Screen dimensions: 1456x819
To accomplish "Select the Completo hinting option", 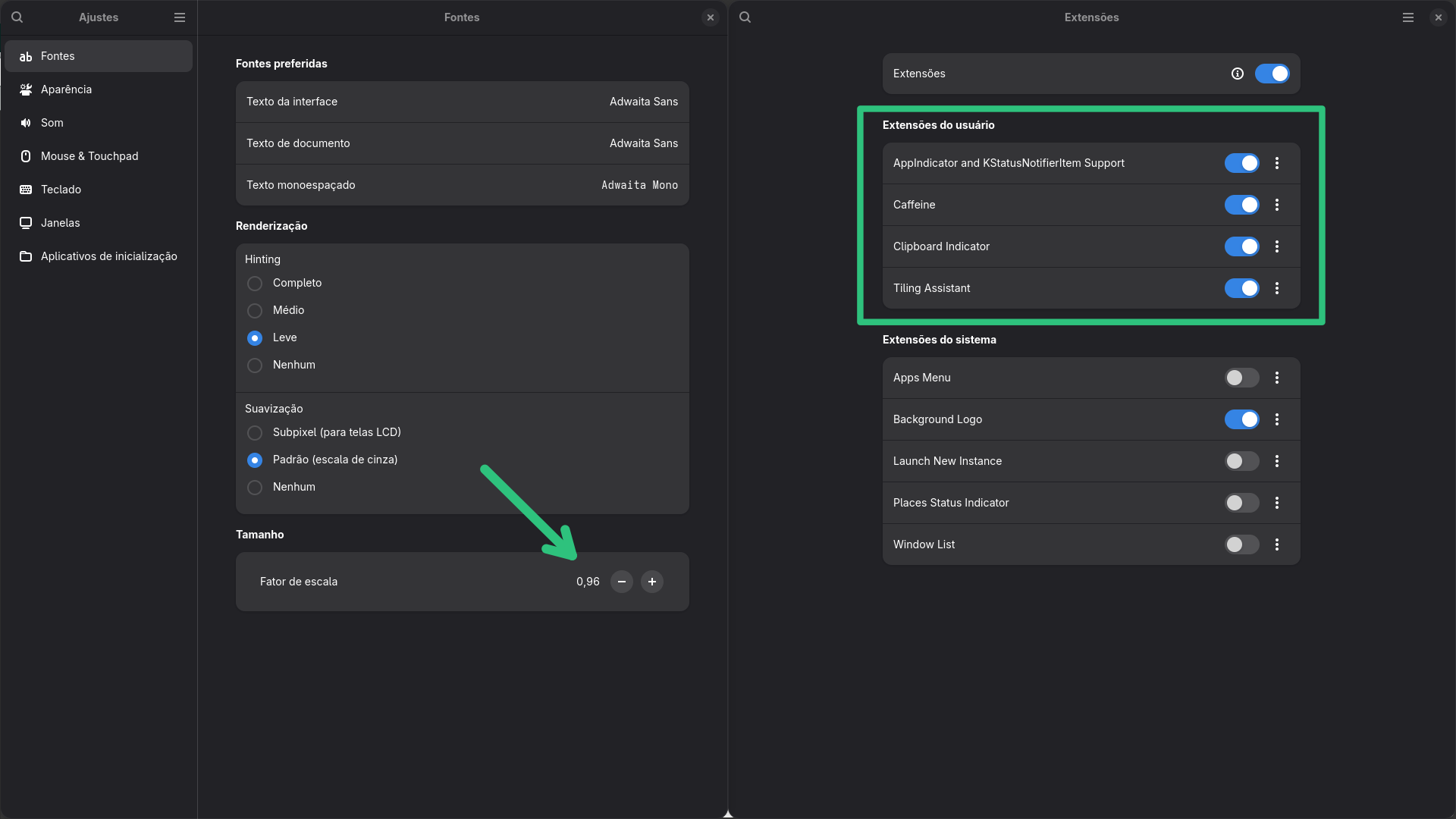I will (255, 283).
